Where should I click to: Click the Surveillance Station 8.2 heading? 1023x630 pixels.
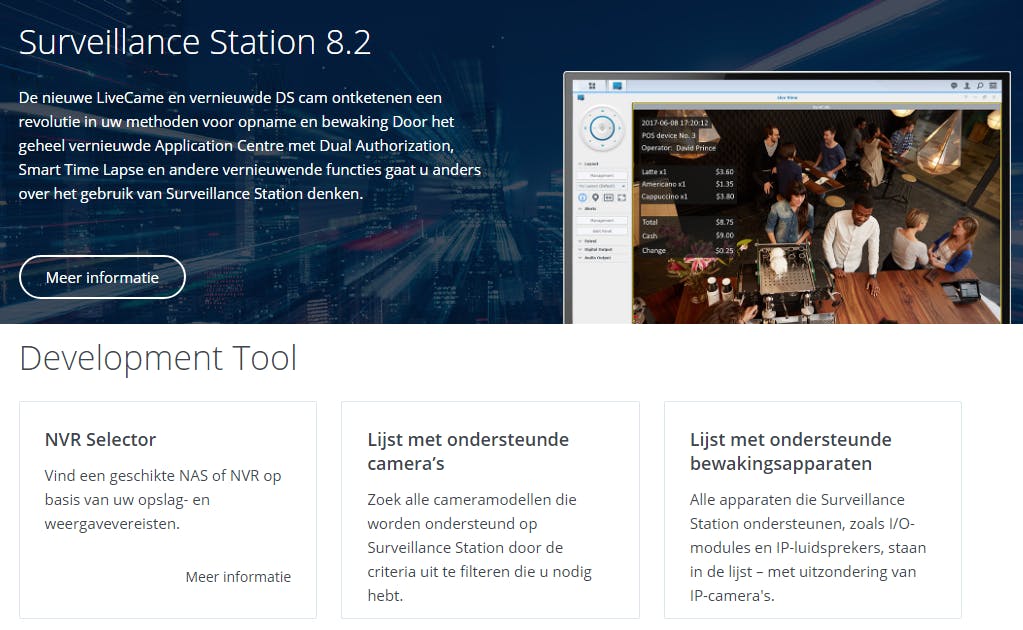coord(194,42)
